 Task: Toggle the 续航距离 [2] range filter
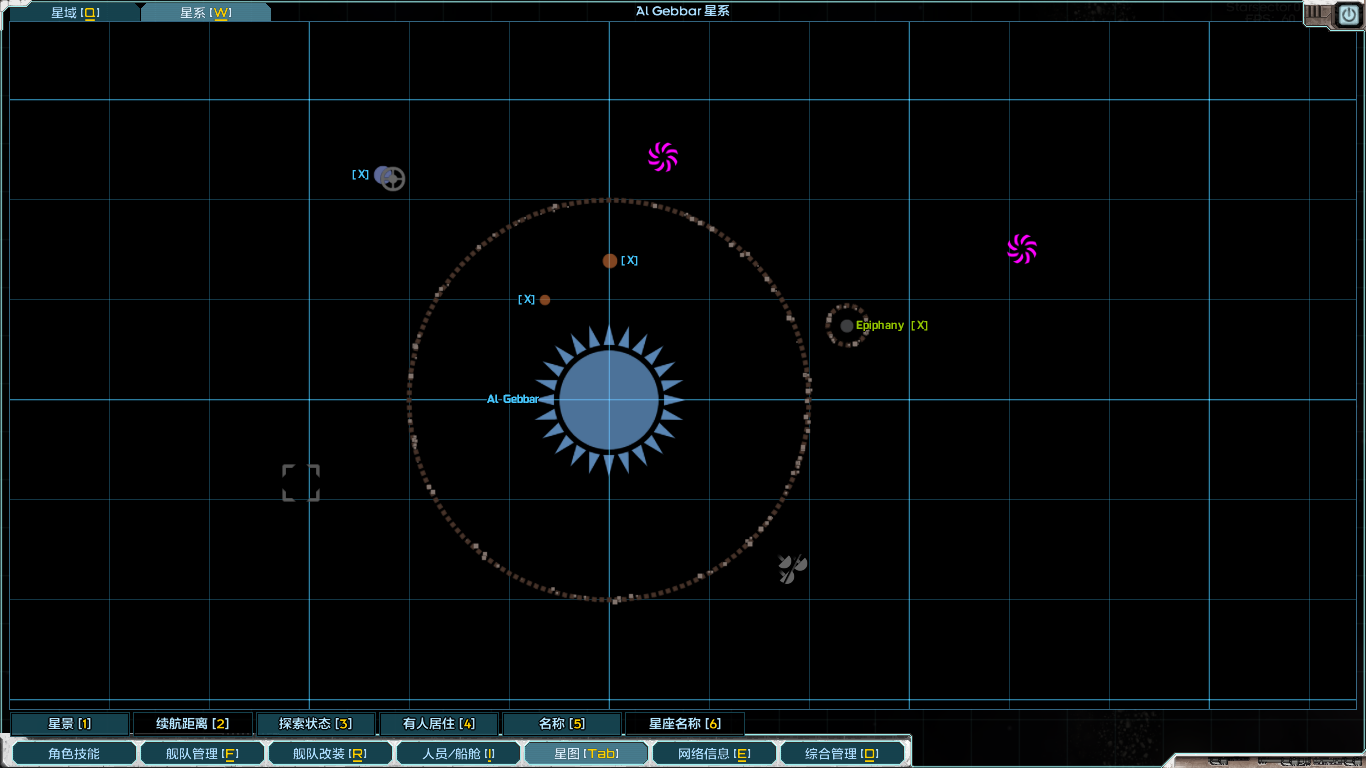click(192, 724)
